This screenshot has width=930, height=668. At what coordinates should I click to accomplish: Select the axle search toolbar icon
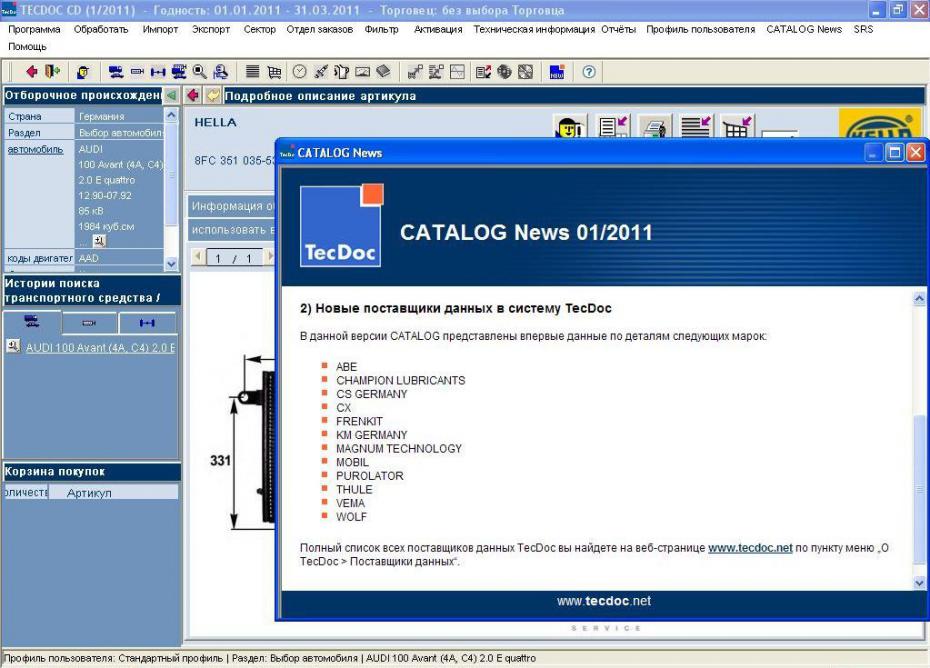tap(158, 72)
